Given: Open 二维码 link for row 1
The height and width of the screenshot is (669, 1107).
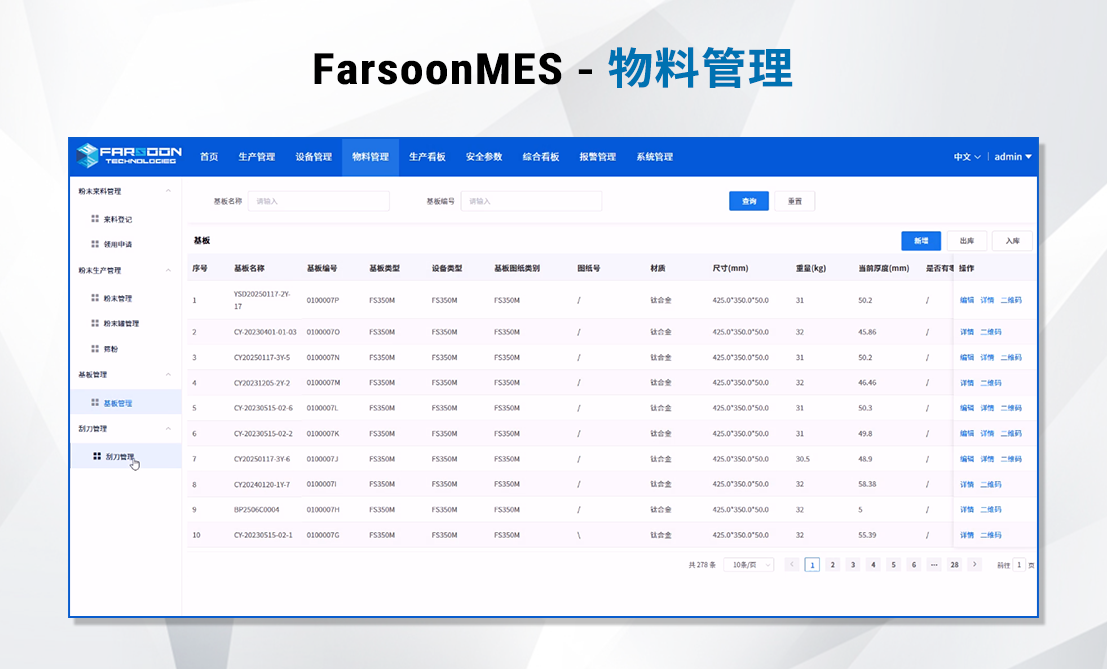Looking at the screenshot, I should pos(1011,300).
